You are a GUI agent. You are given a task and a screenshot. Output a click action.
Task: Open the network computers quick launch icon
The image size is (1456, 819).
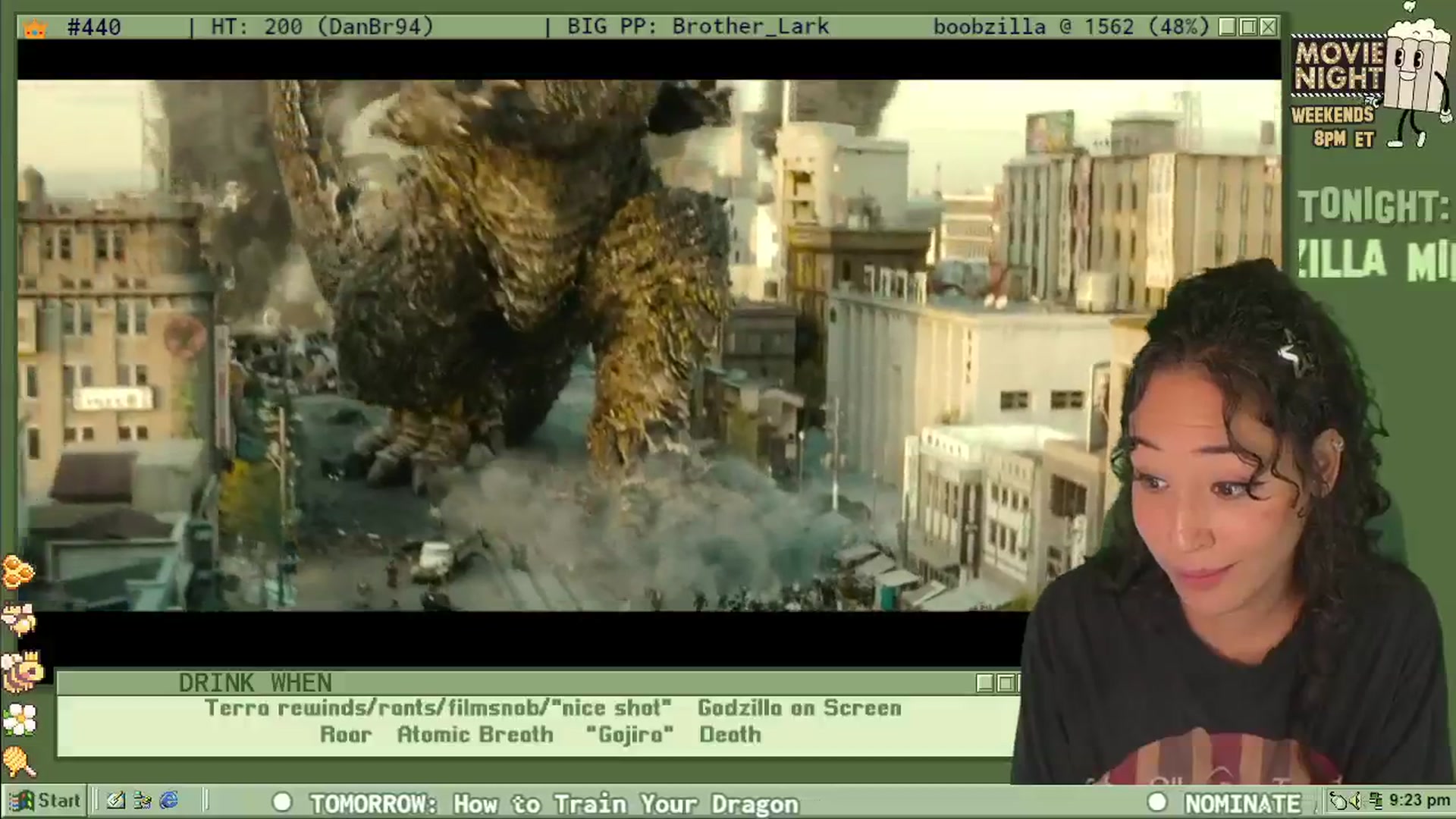143,801
